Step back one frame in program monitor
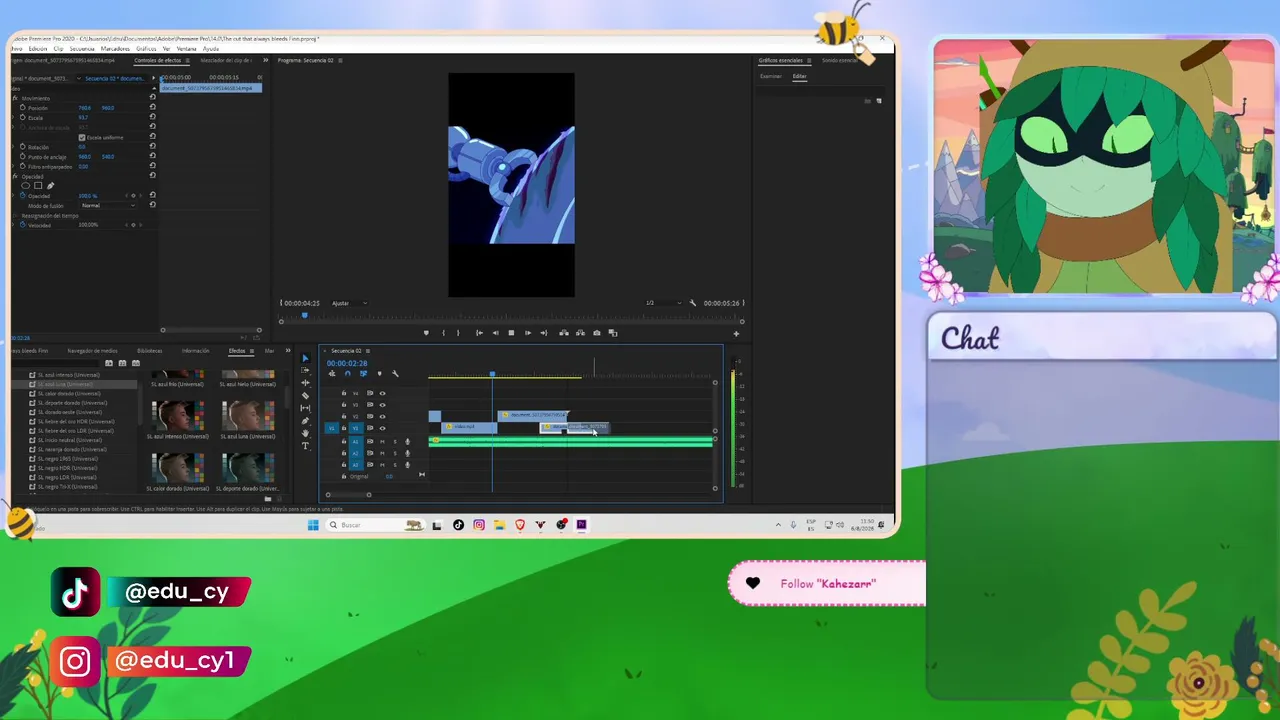The width and height of the screenshot is (1280, 720). [495, 333]
